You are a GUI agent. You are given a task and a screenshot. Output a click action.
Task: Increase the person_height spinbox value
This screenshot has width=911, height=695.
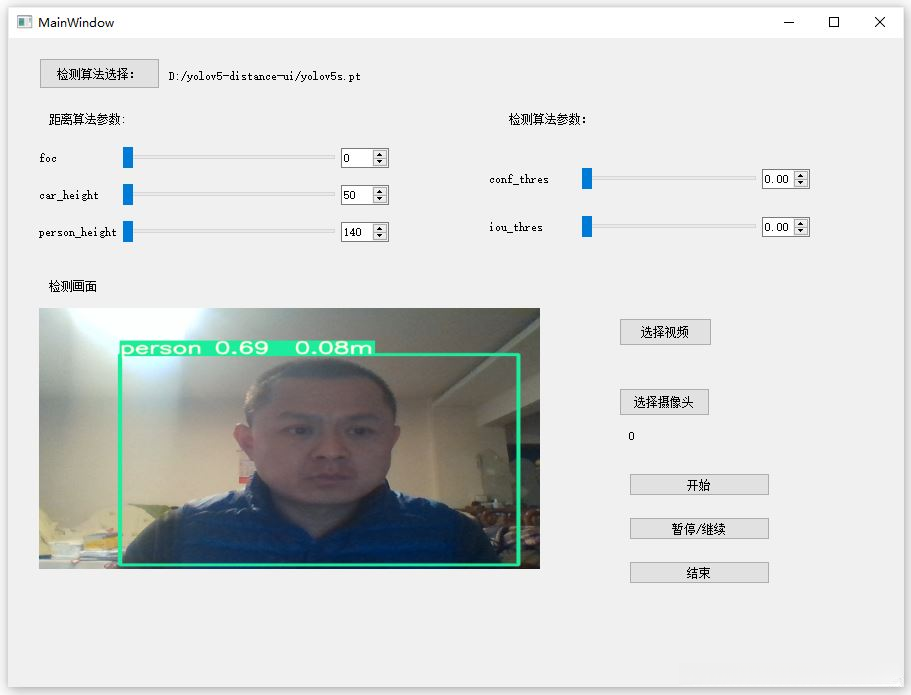[x=380, y=228]
